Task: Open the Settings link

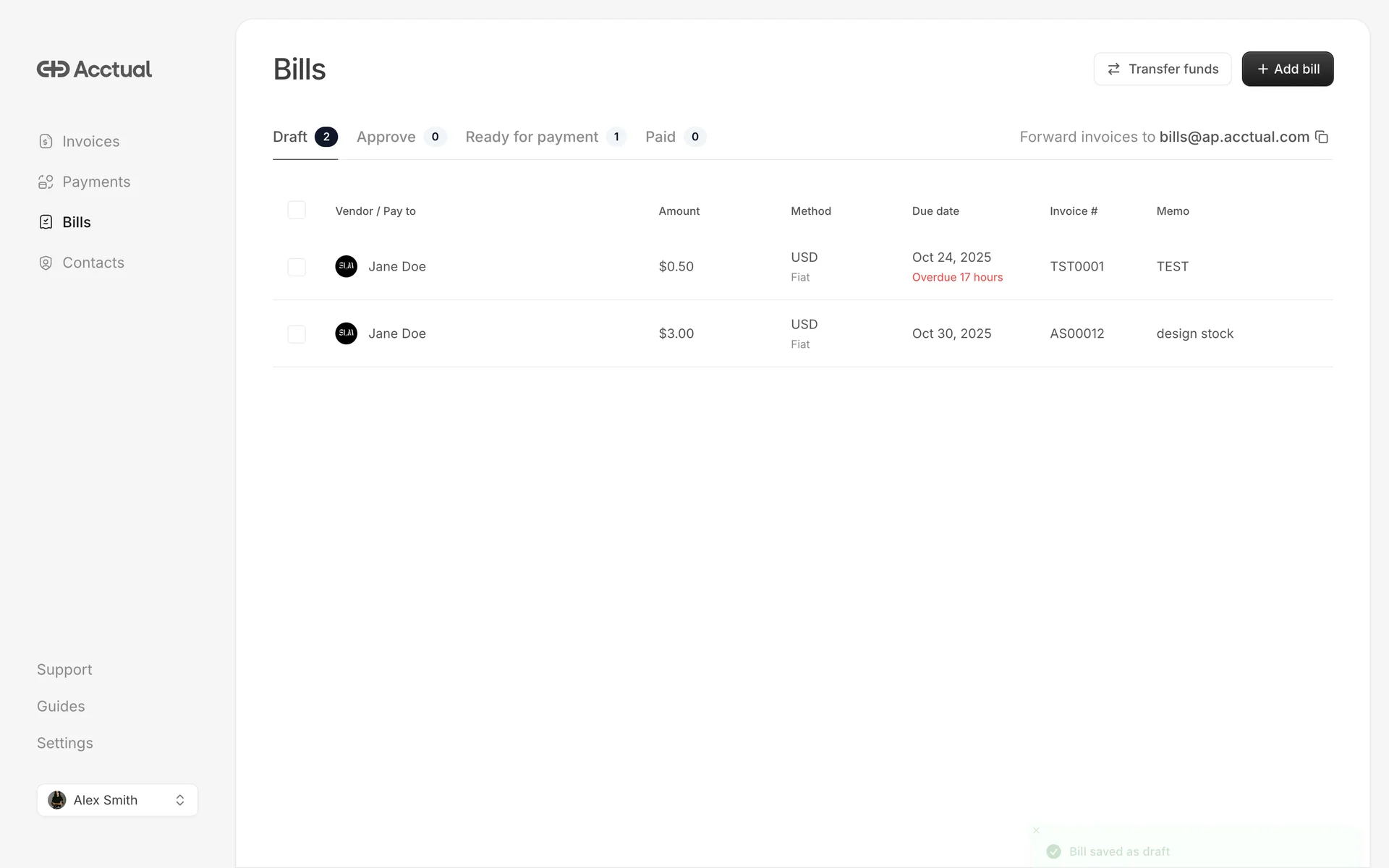Action: [x=65, y=743]
